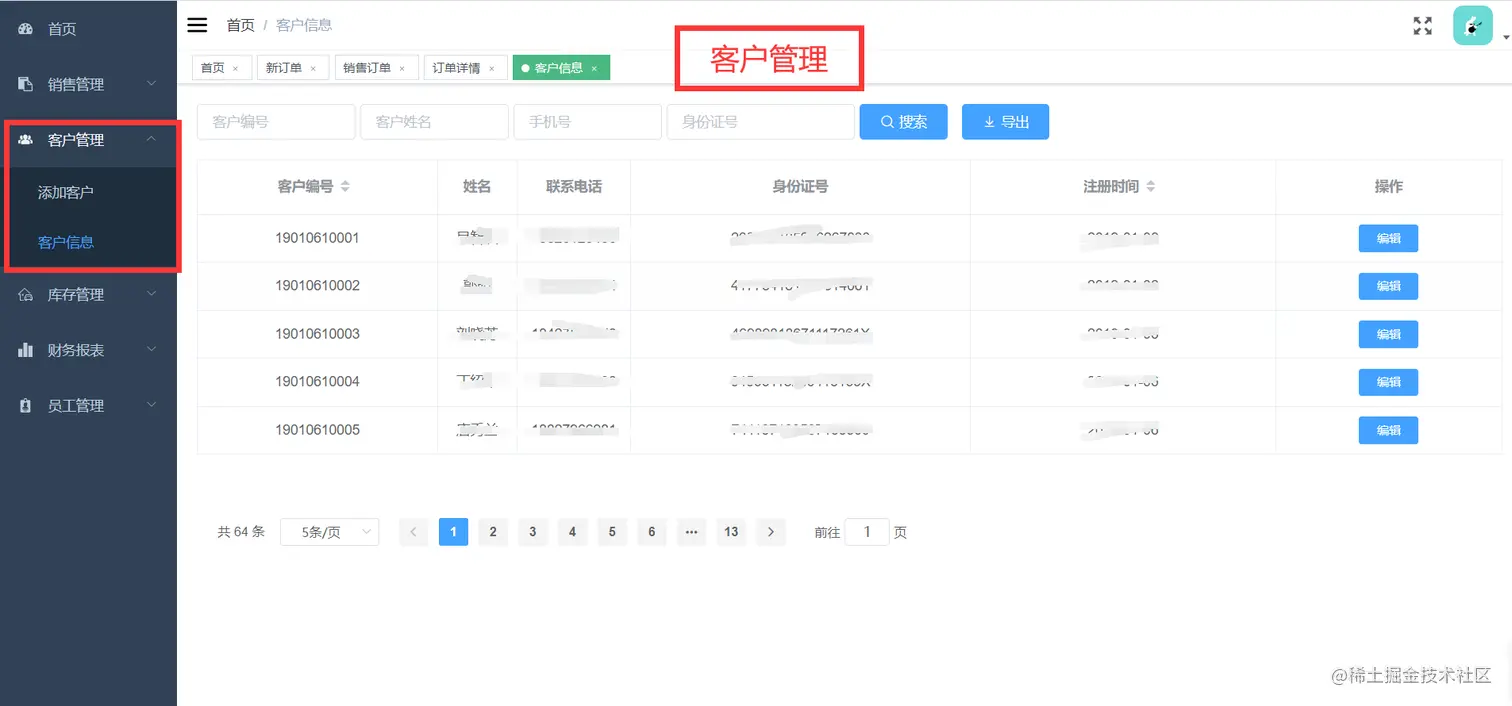Go to page 5

click(612, 532)
